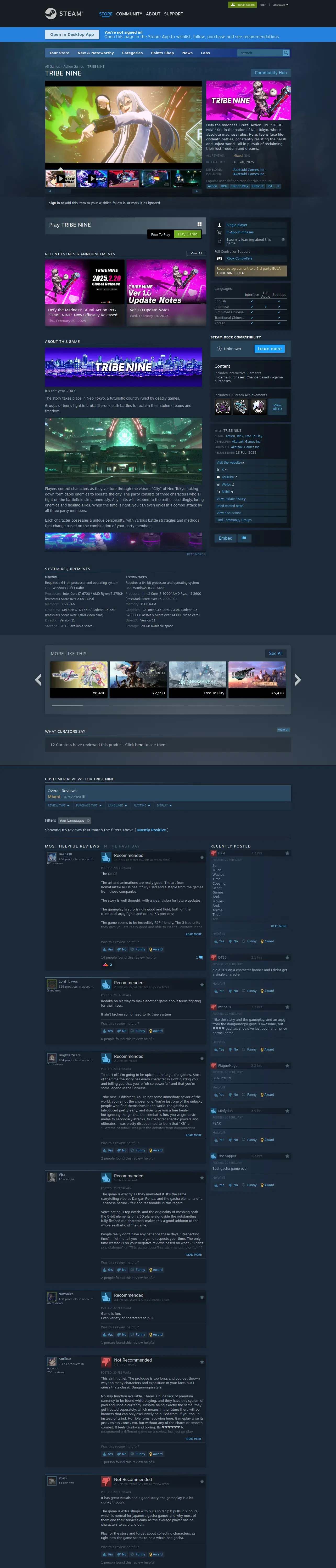Vote No on DT25's recent review
The height and width of the screenshot is (1568, 336).
(234, 991)
